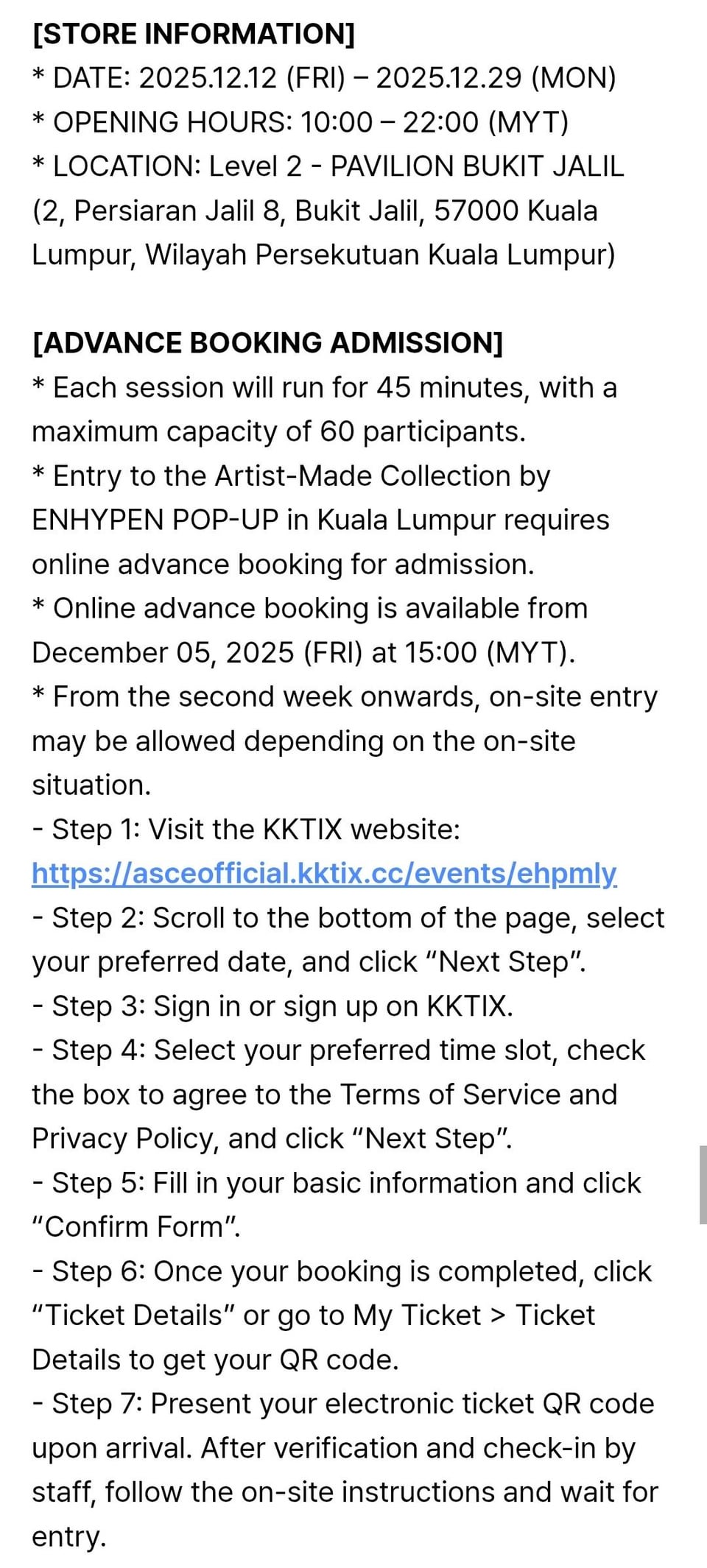The image size is (707, 1568).
Task: Click the scrollbar thumb on right edge
Action: click(703, 1184)
